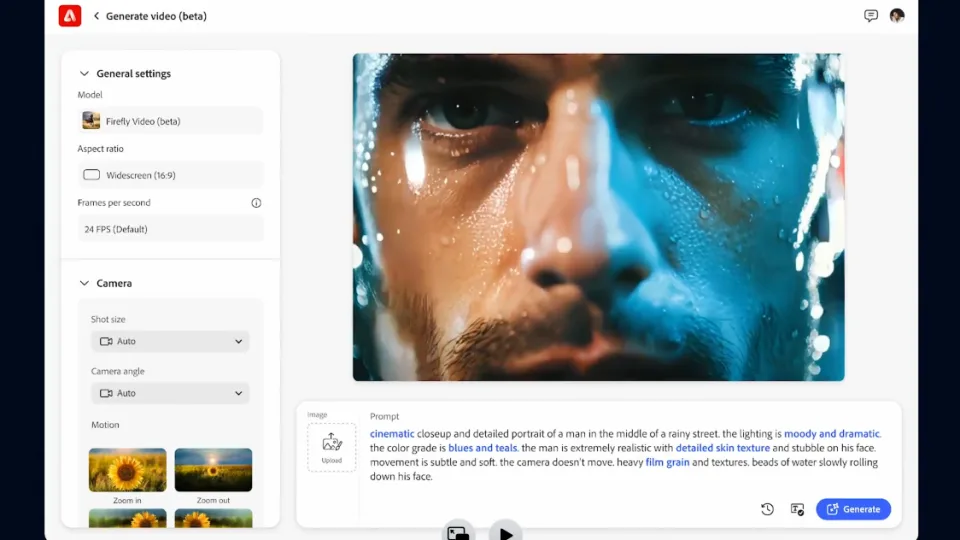The image size is (960, 540).
Task: Select the Zoom in motion thumbnail
Action: 127,470
